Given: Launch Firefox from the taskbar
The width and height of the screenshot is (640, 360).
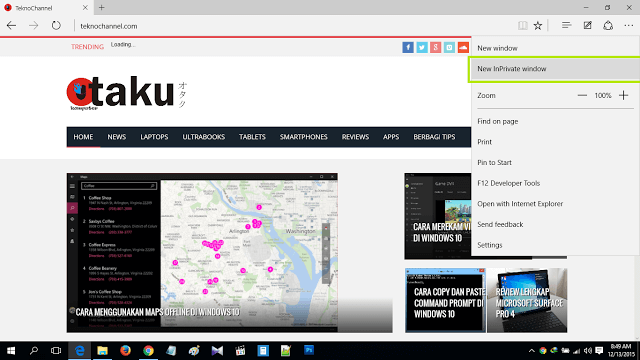Looking at the screenshot, I should click(x=125, y=350).
